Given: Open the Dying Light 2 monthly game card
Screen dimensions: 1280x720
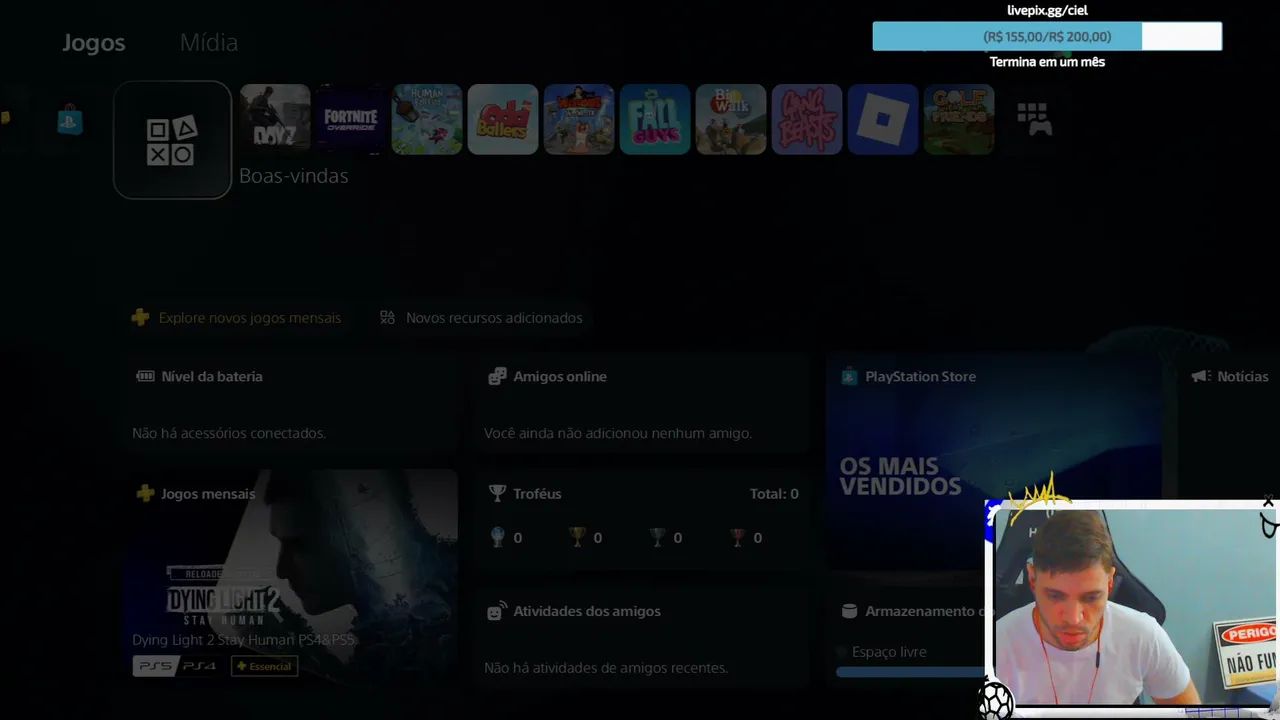Looking at the screenshot, I should click(291, 578).
